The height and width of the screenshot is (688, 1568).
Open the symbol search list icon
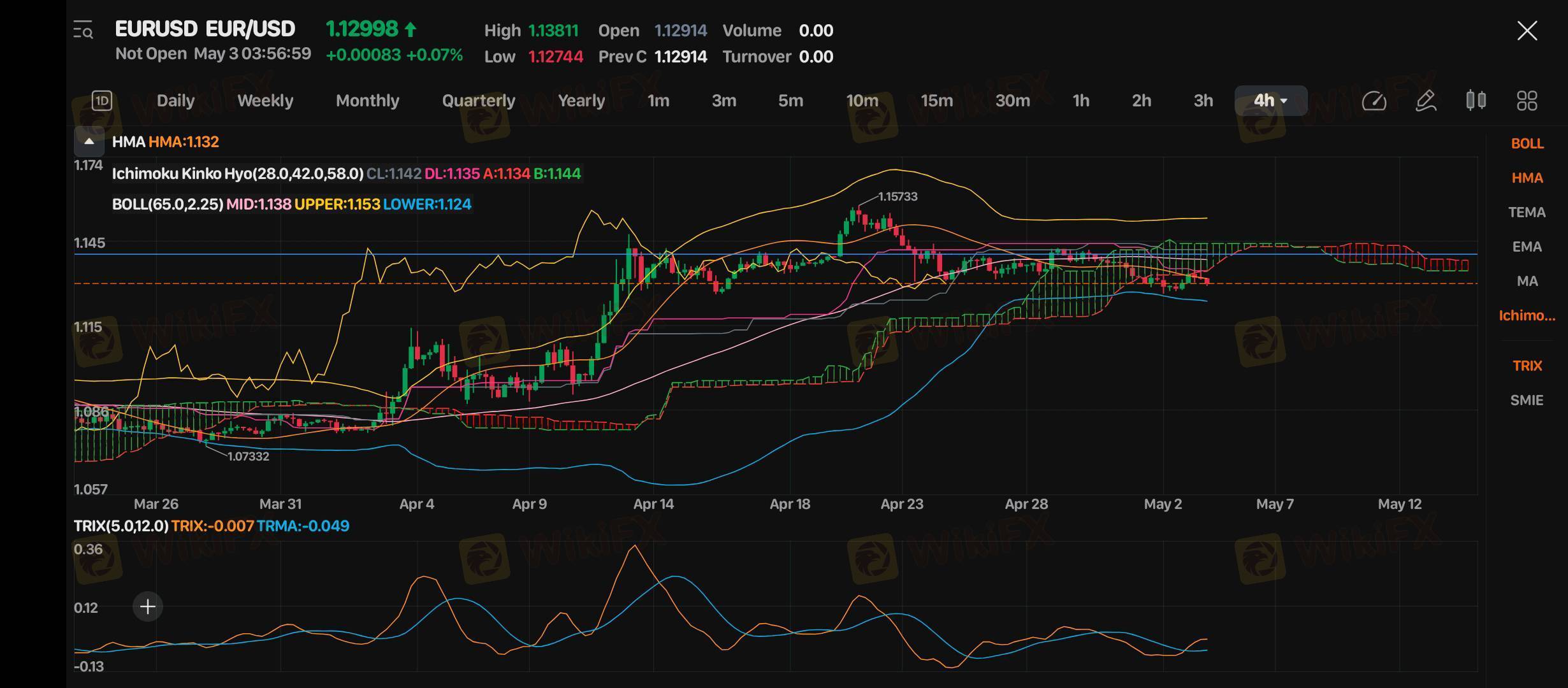coord(83,30)
